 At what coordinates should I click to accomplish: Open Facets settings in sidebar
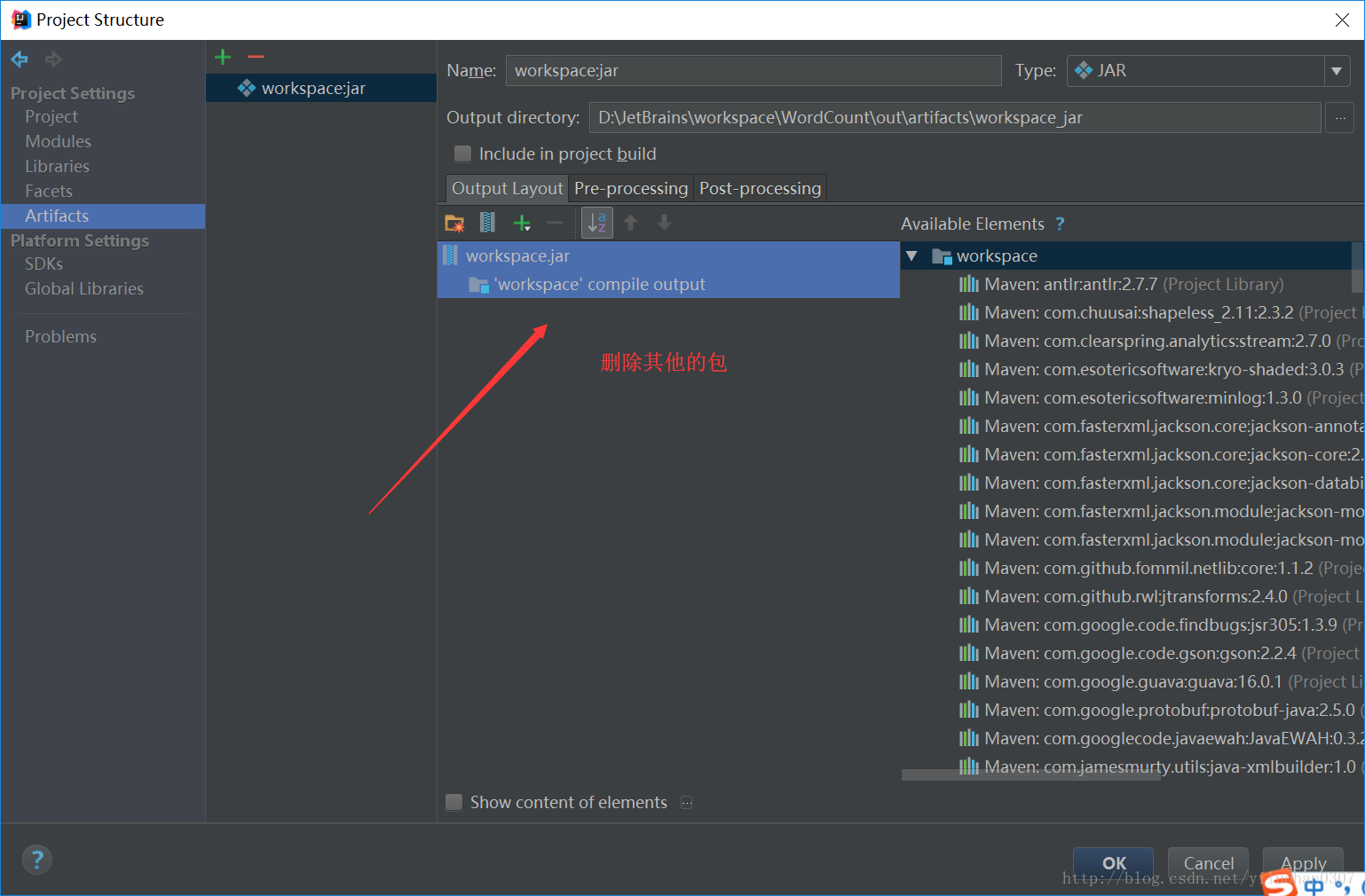(x=49, y=191)
